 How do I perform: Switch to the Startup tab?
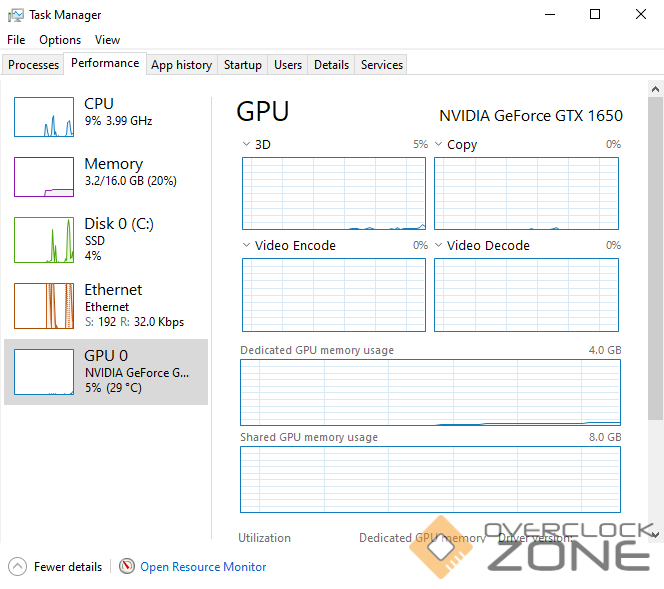point(242,65)
